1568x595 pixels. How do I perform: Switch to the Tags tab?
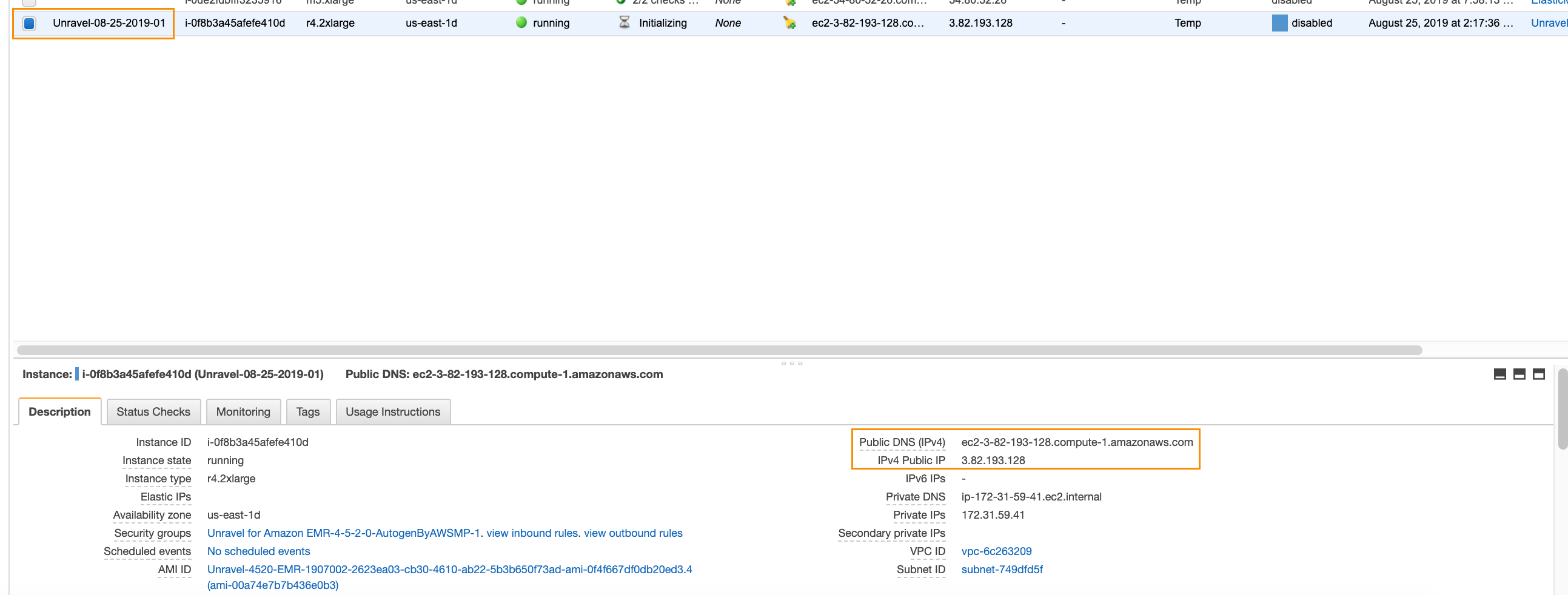tap(308, 412)
